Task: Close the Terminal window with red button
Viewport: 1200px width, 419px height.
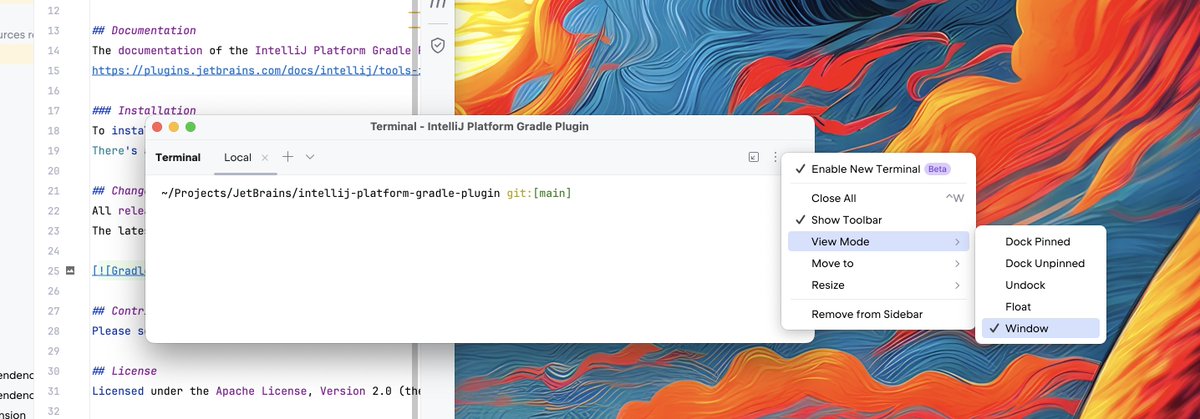Action: 157,127
